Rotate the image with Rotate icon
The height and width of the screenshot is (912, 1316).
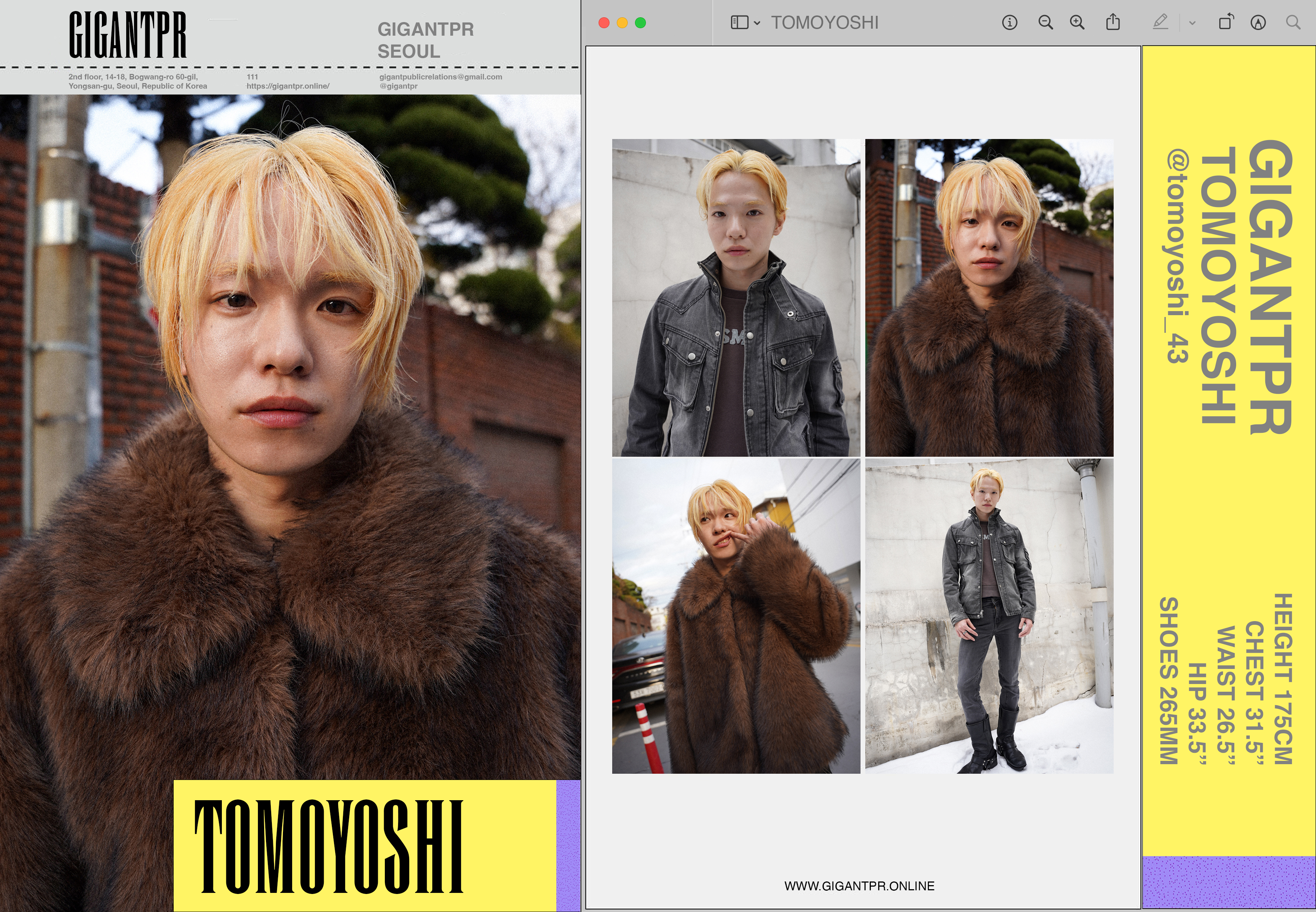[x=1225, y=23]
